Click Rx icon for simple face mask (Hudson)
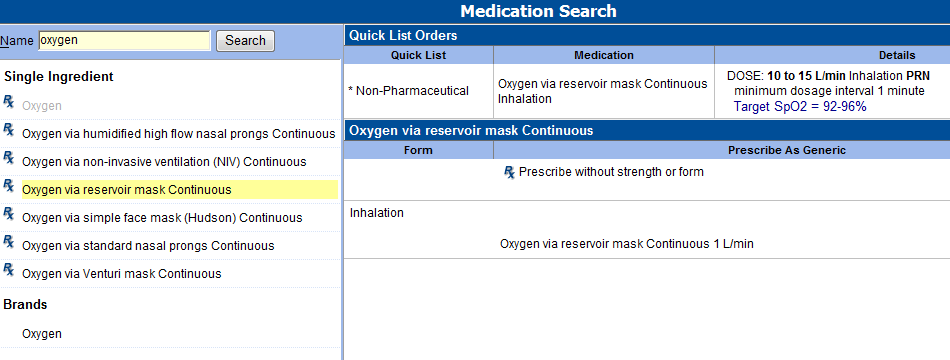The image size is (950, 360). (8, 213)
